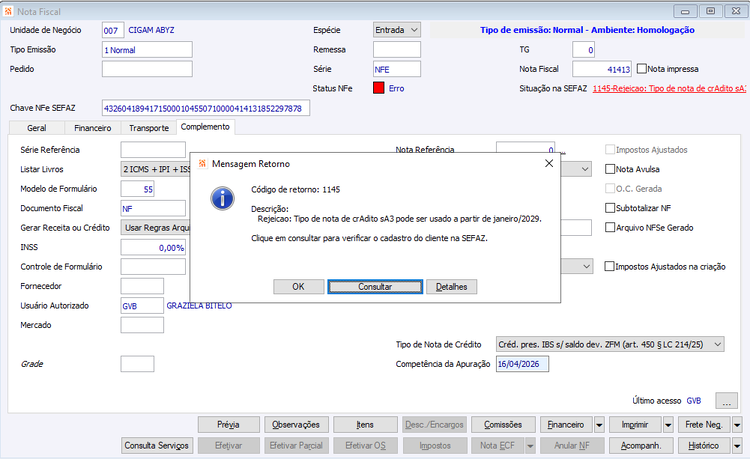The image size is (750, 459).
Task: Open the Tipo de Nota de Crédito dropdown
Action: pos(610,344)
